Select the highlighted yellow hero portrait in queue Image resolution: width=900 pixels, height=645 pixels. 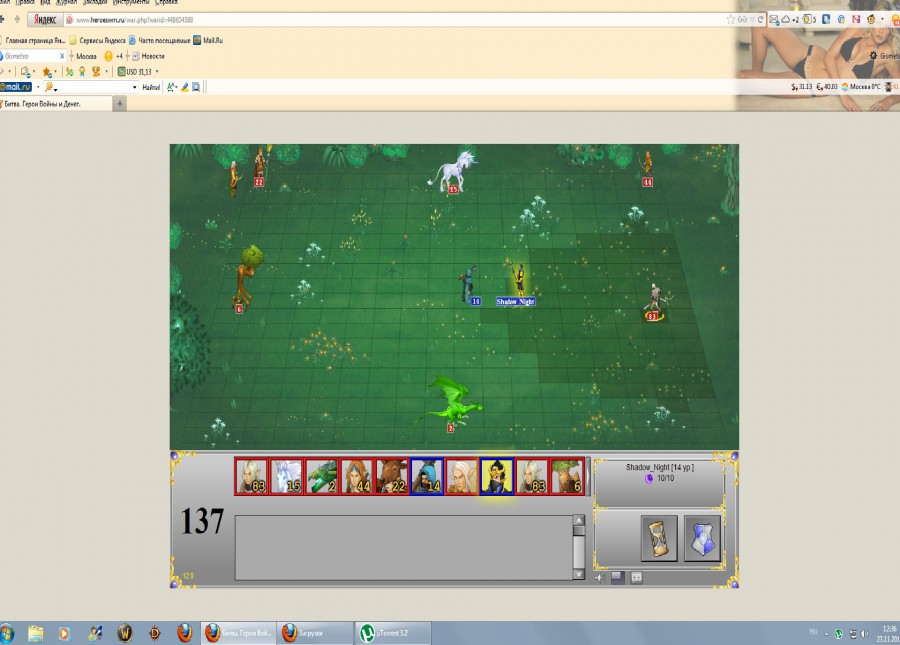pos(496,476)
